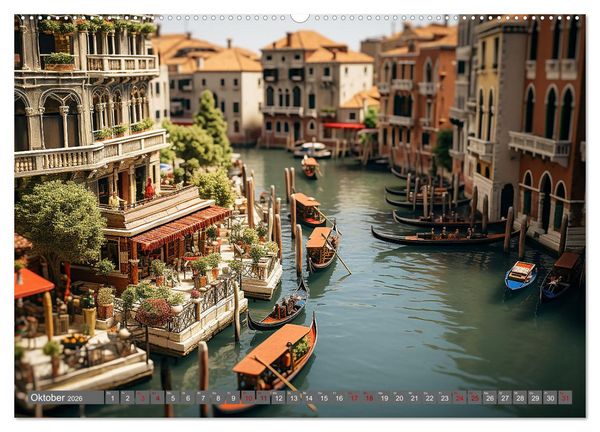The height and width of the screenshot is (432, 600).
Task: Click day 8 in the date row
Action: (218, 398)
